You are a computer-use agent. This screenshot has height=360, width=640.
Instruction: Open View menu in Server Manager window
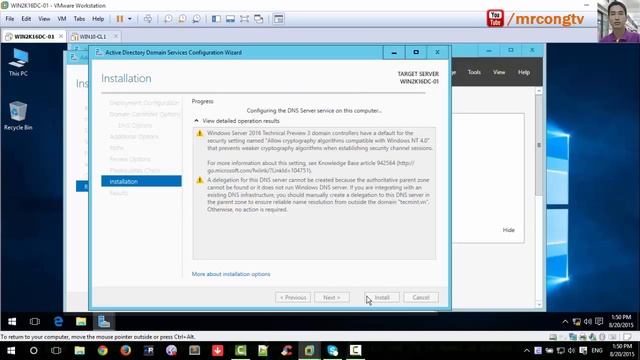(499, 72)
